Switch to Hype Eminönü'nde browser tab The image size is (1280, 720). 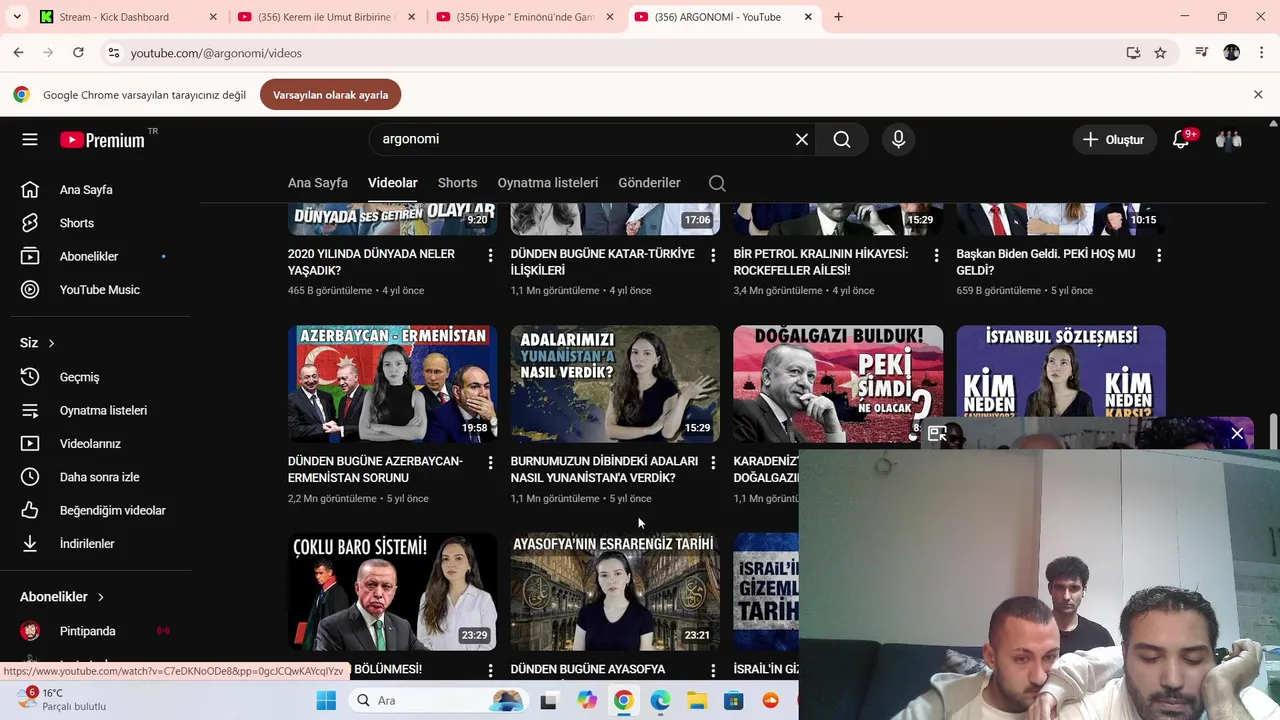(524, 17)
